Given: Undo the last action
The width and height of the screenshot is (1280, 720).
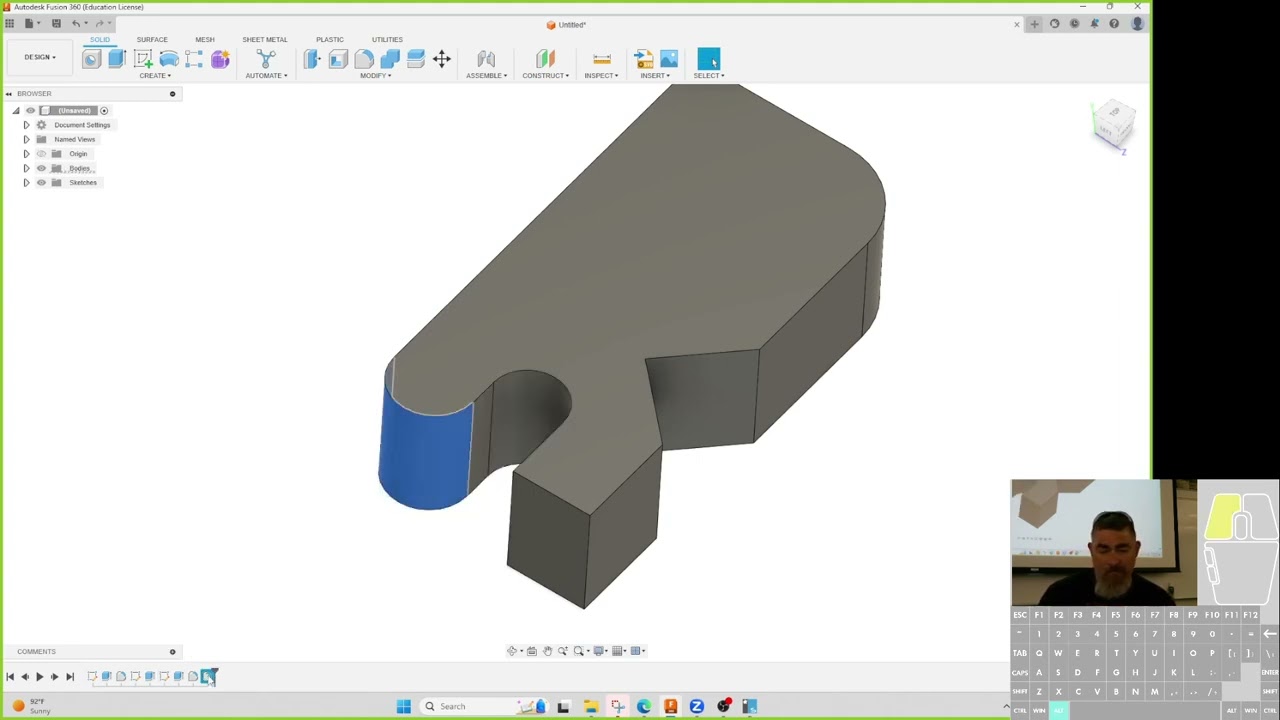Looking at the screenshot, I should coord(76,23).
